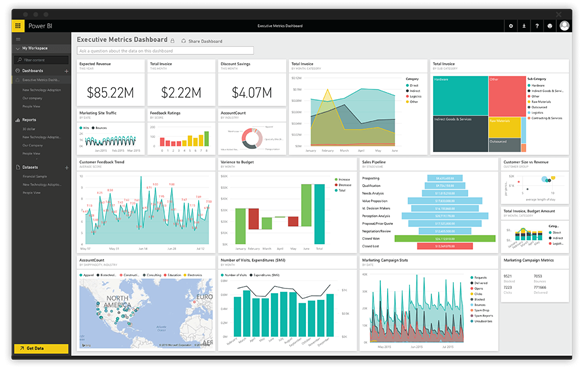Viewport: 587px width, 367px height.
Task: Open the yellow app launcher grid icon
Action: tap(18, 26)
